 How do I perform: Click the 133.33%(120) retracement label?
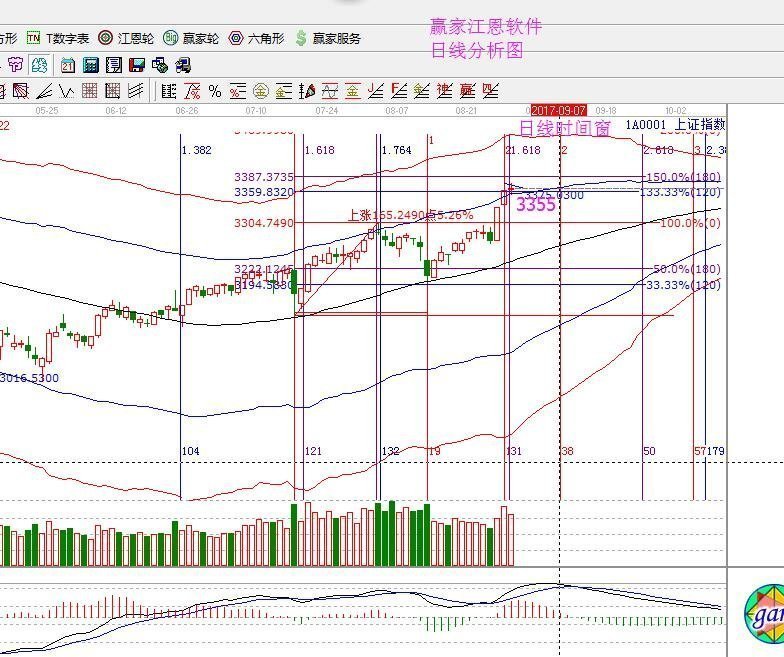coord(680,192)
